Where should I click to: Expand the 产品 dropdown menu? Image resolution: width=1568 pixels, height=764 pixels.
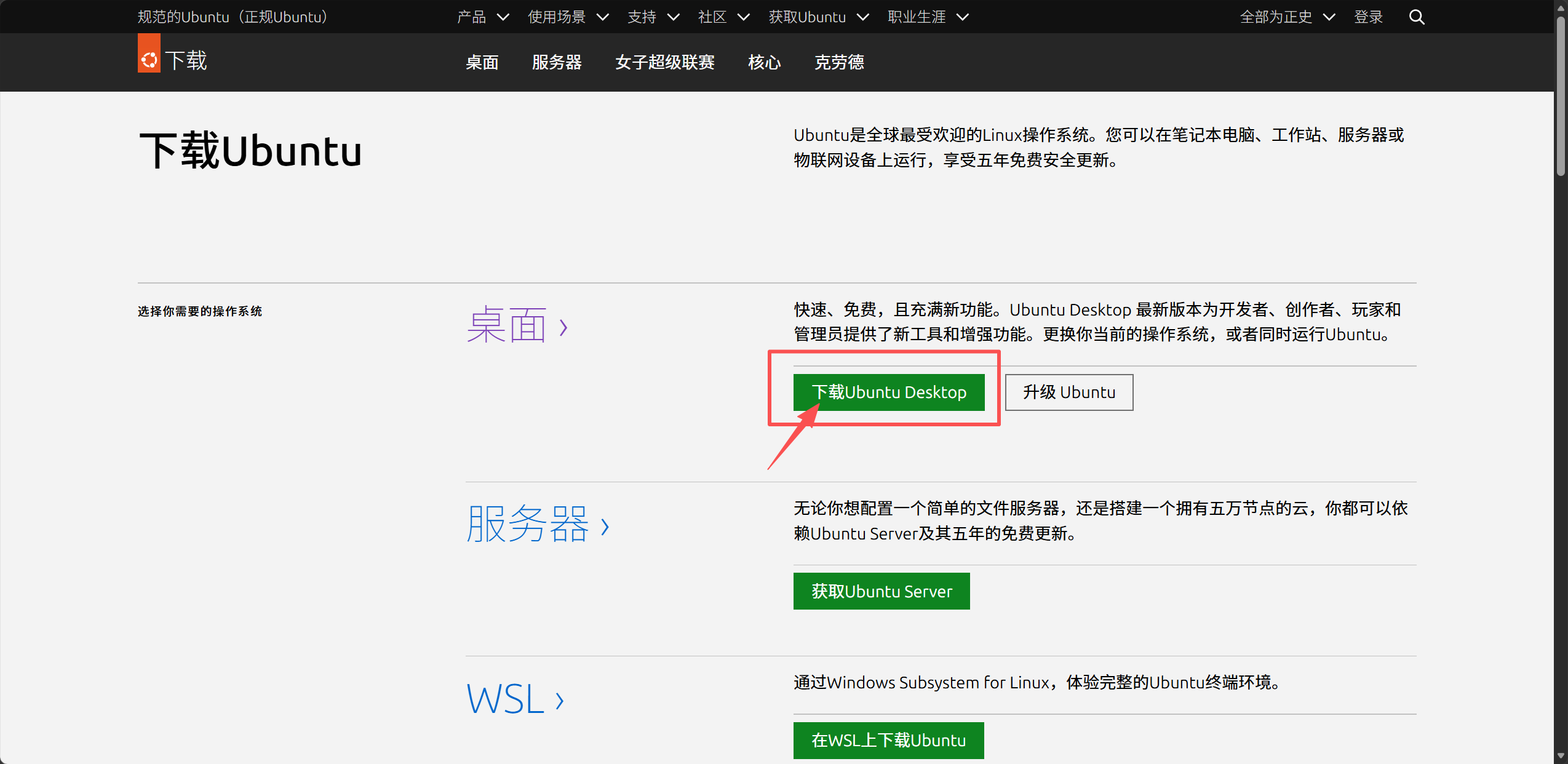(483, 17)
